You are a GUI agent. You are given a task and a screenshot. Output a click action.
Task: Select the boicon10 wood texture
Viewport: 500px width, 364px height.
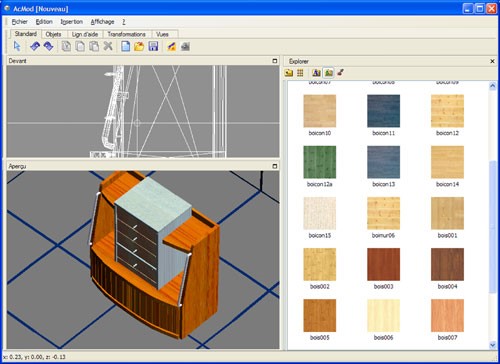(x=320, y=111)
